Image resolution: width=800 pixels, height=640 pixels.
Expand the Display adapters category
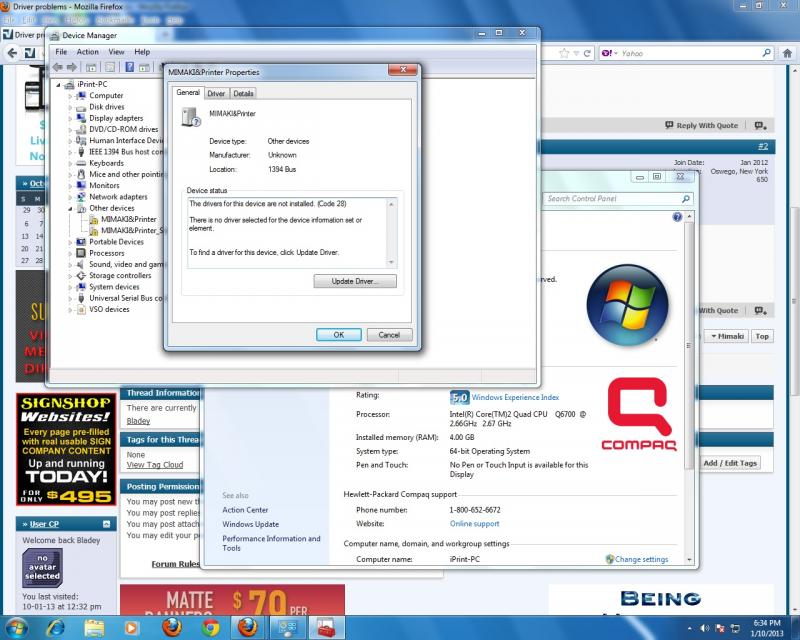point(70,118)
